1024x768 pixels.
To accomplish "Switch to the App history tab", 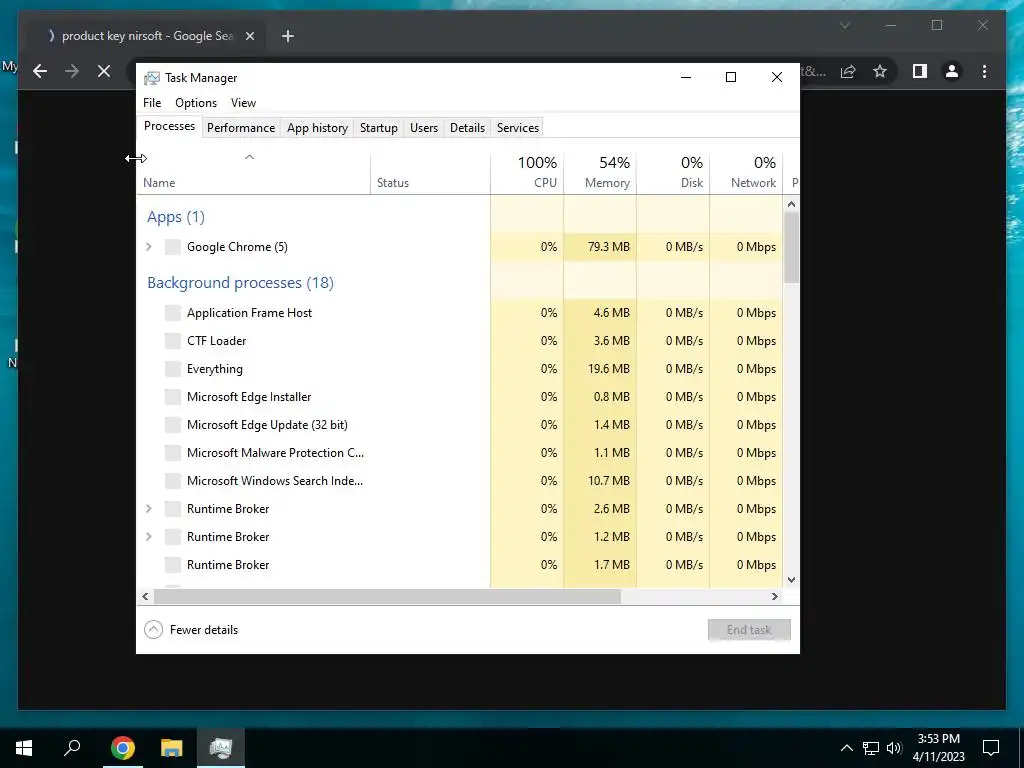I will point(317,128).
